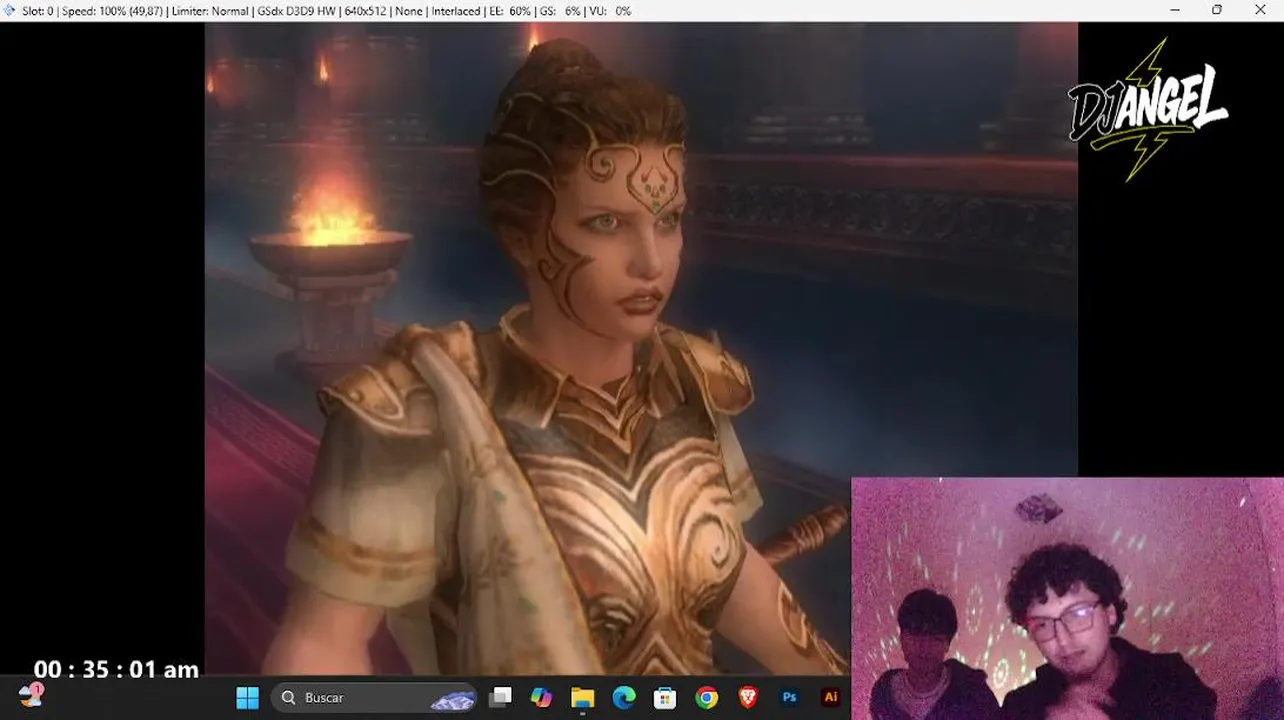Launch Google Chrome from the taskbar
The width and height of the screenshot is (1284, 720).
point(707,698)
